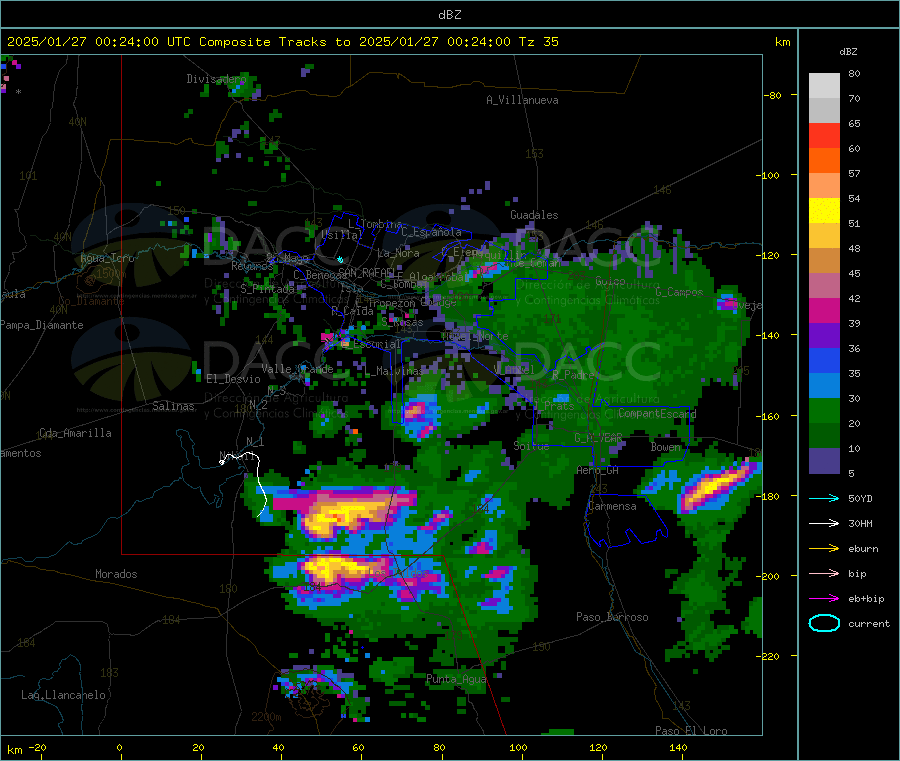This screenshot has height=761, width=900.
Task: Click the 'Aero_GH' place label
Action: (597, 470)
